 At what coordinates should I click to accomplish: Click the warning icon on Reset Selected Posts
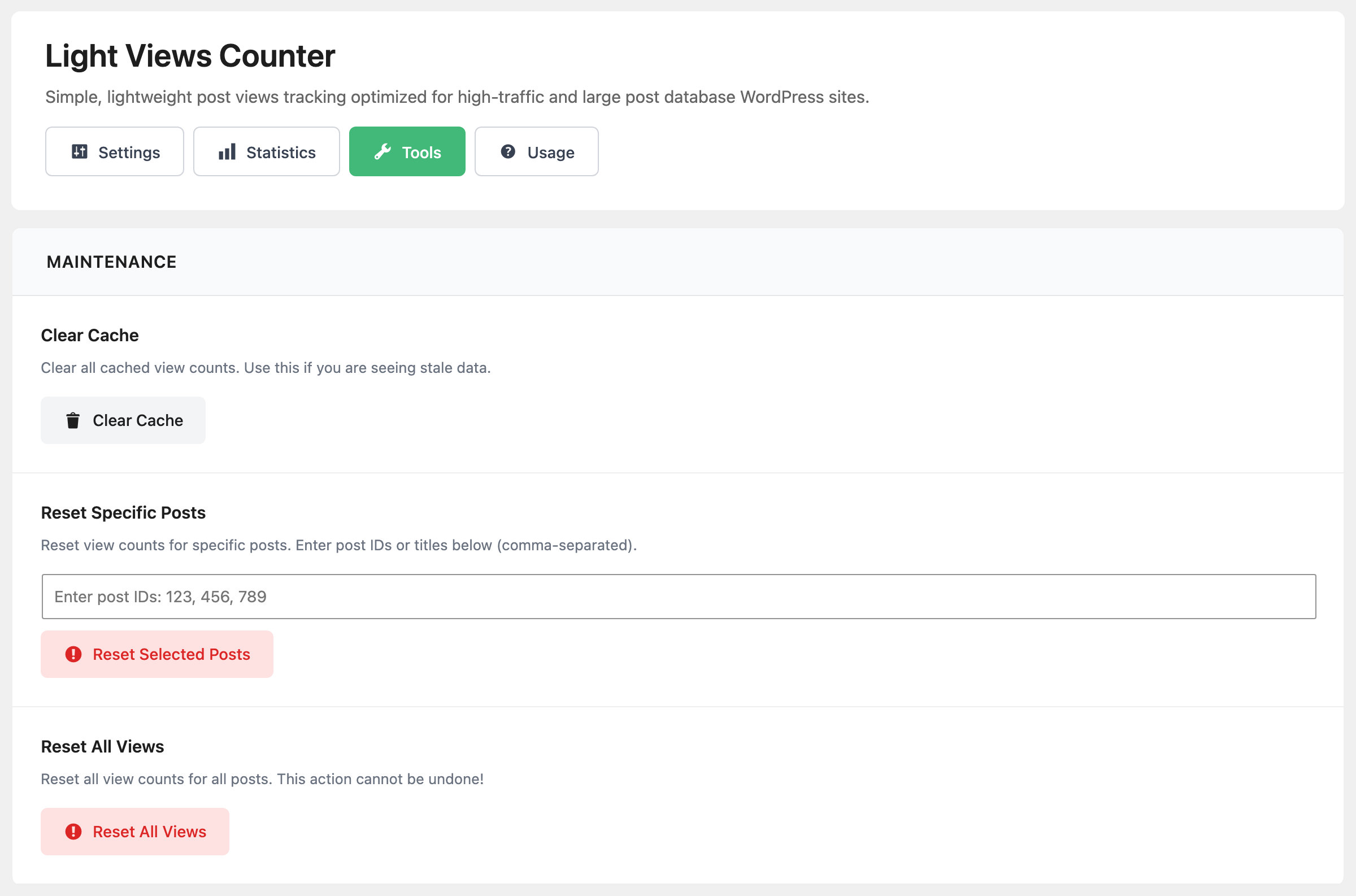pos(73,654)
